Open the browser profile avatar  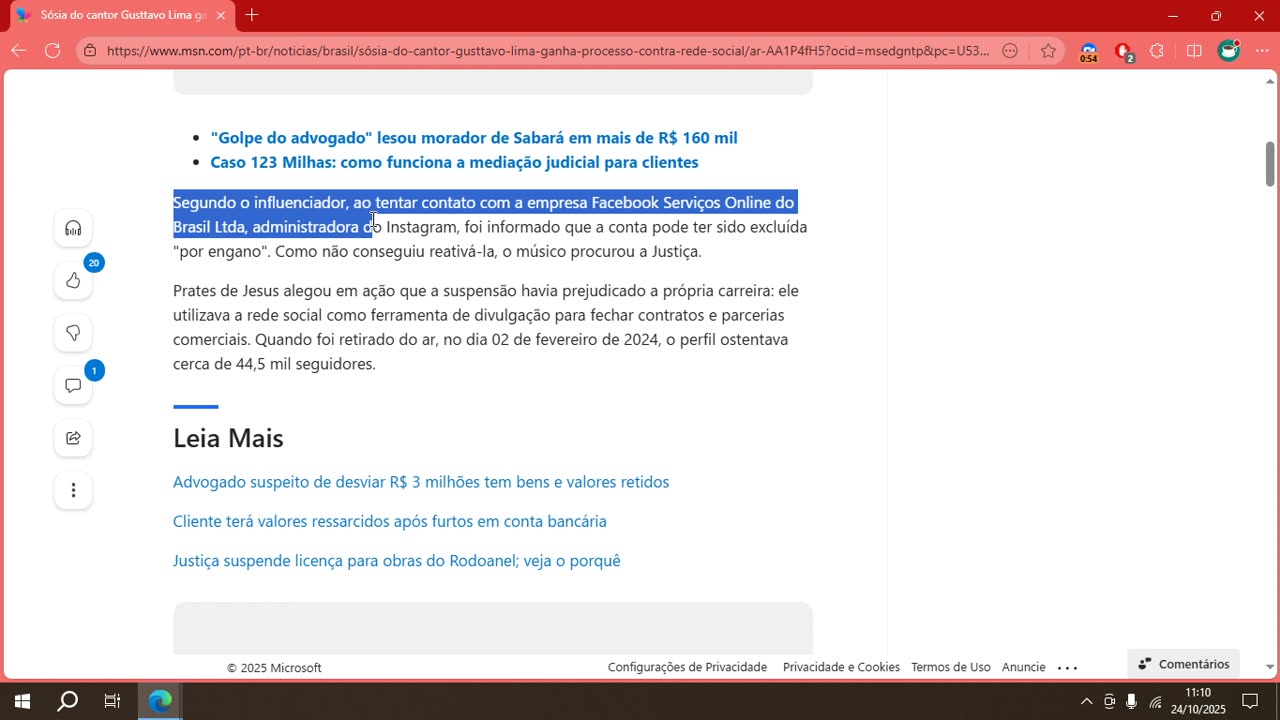coord(1229,50)
